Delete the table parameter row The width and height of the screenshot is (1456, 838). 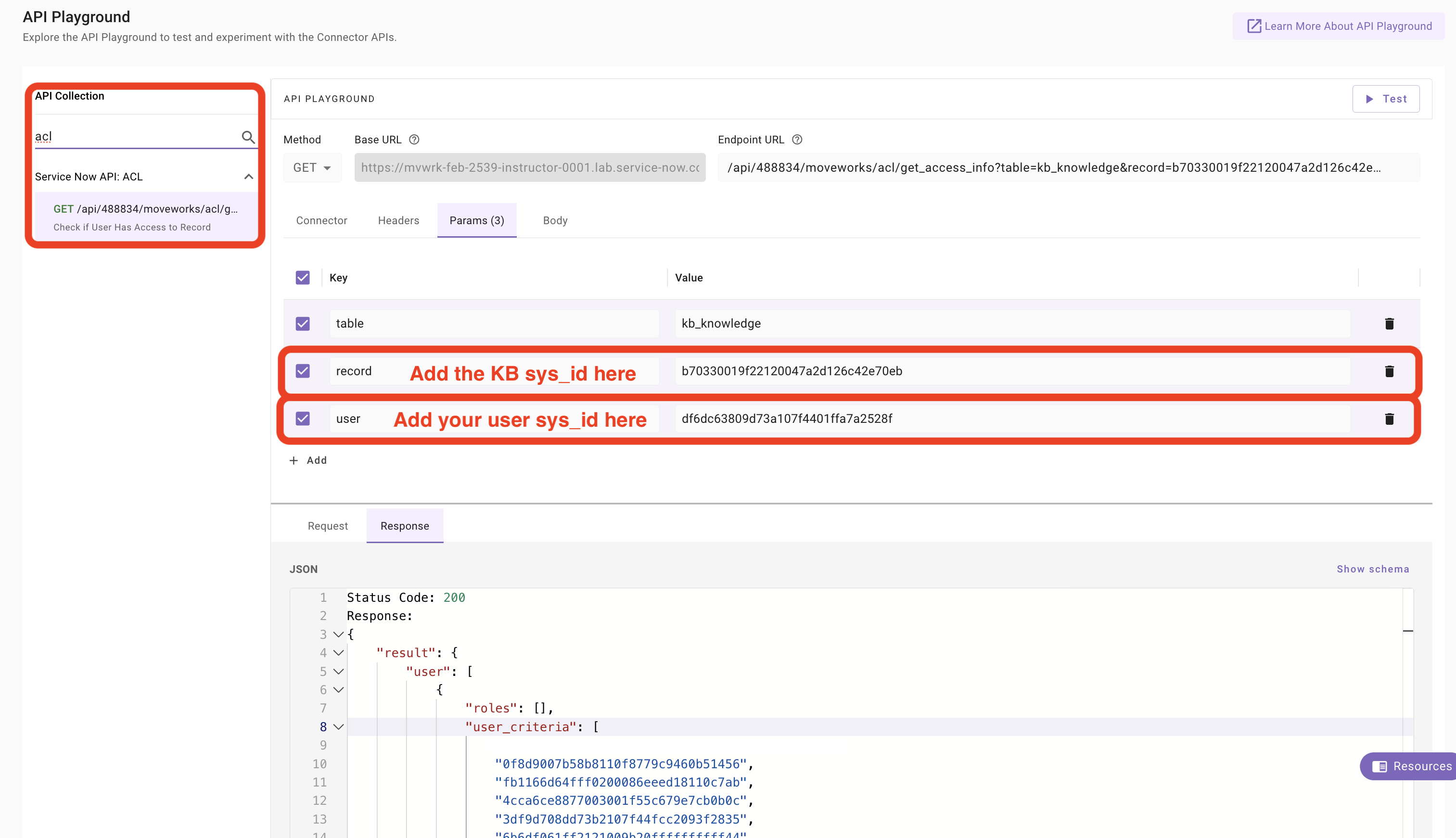pyautogui.click(x=1389, y=323)
